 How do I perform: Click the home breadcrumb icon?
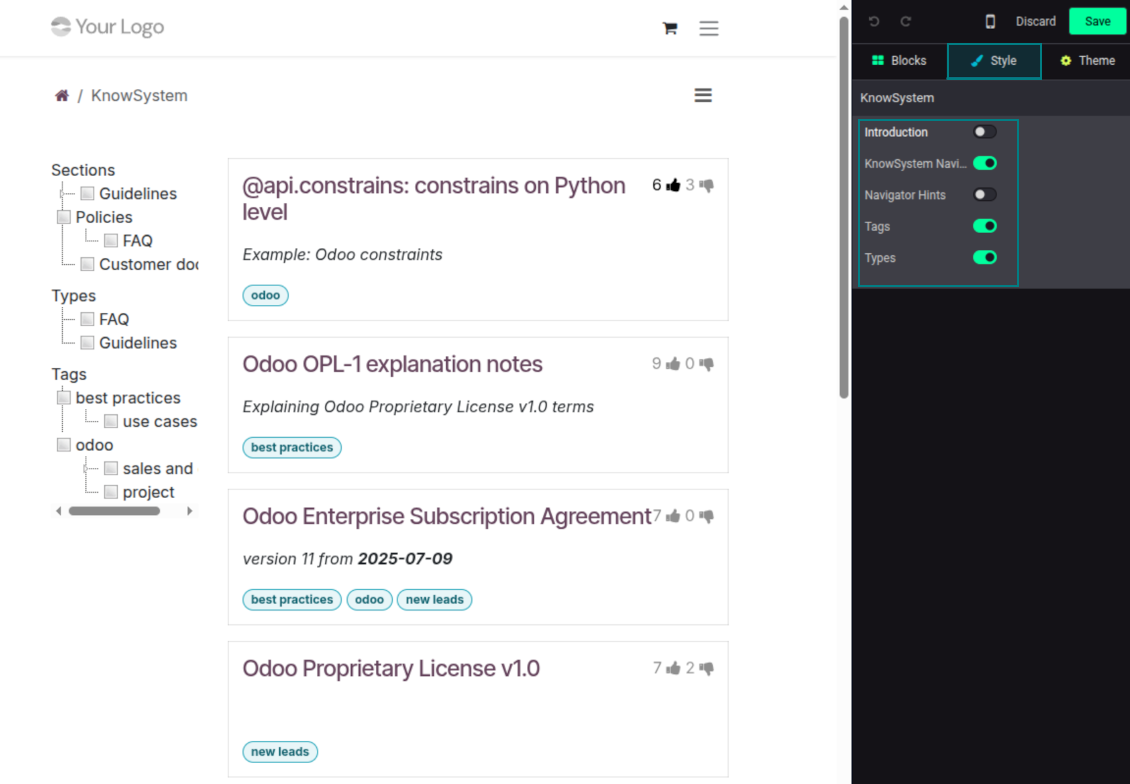coord(62,96)
